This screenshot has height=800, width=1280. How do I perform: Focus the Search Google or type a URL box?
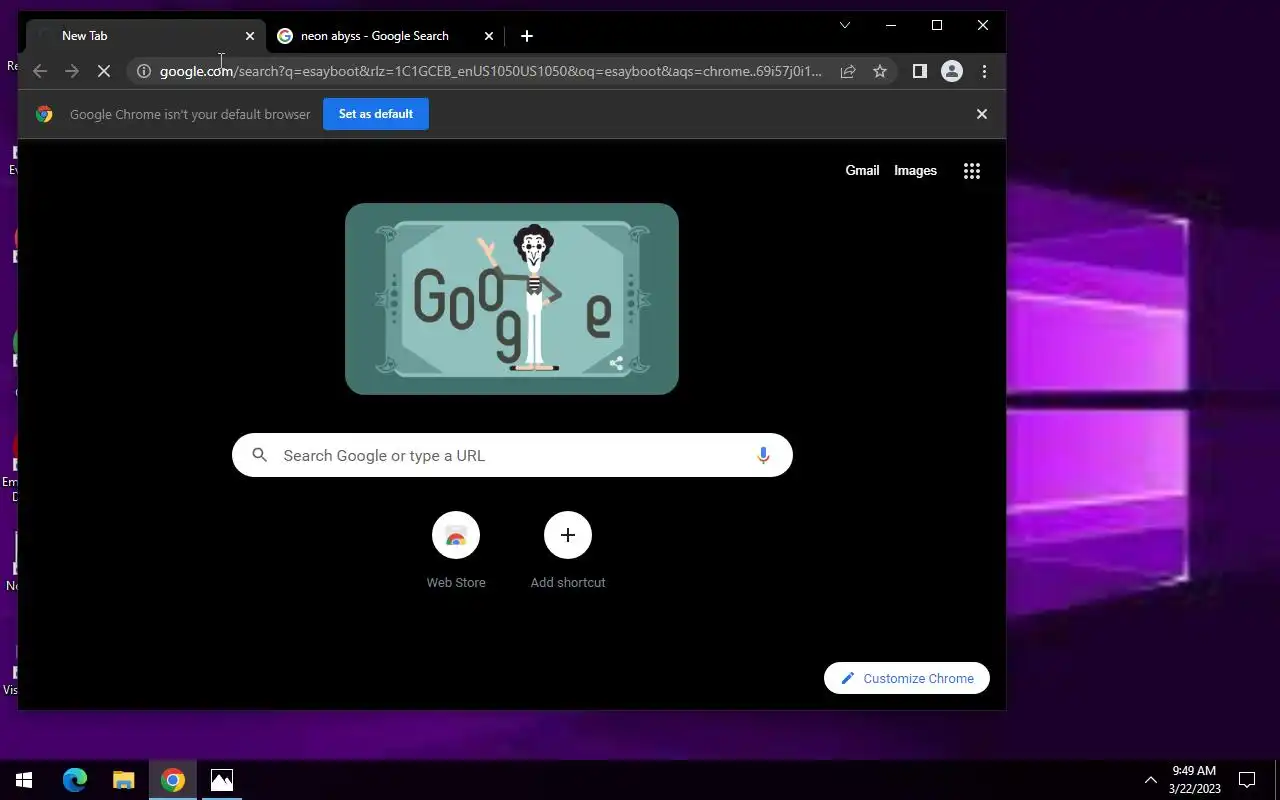pyautogui.click(x=512, y=455)
